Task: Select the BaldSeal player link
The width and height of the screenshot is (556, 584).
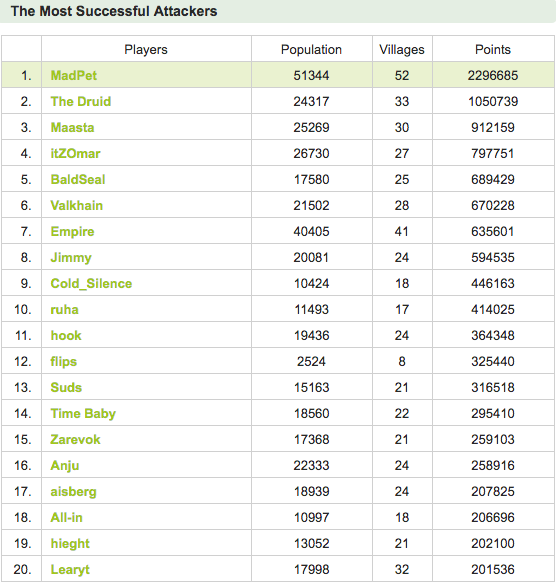Action: pos(78,180)
